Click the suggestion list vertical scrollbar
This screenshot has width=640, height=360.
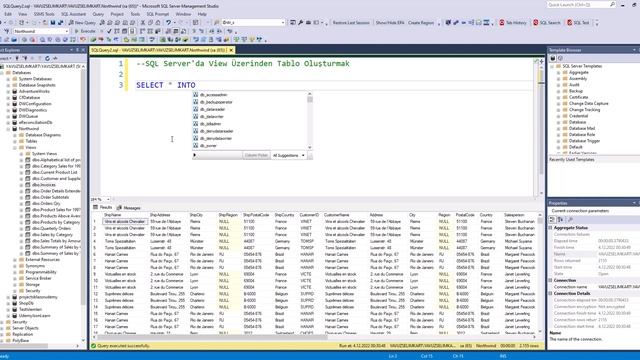pyautogui.click(x=310, y=120)
